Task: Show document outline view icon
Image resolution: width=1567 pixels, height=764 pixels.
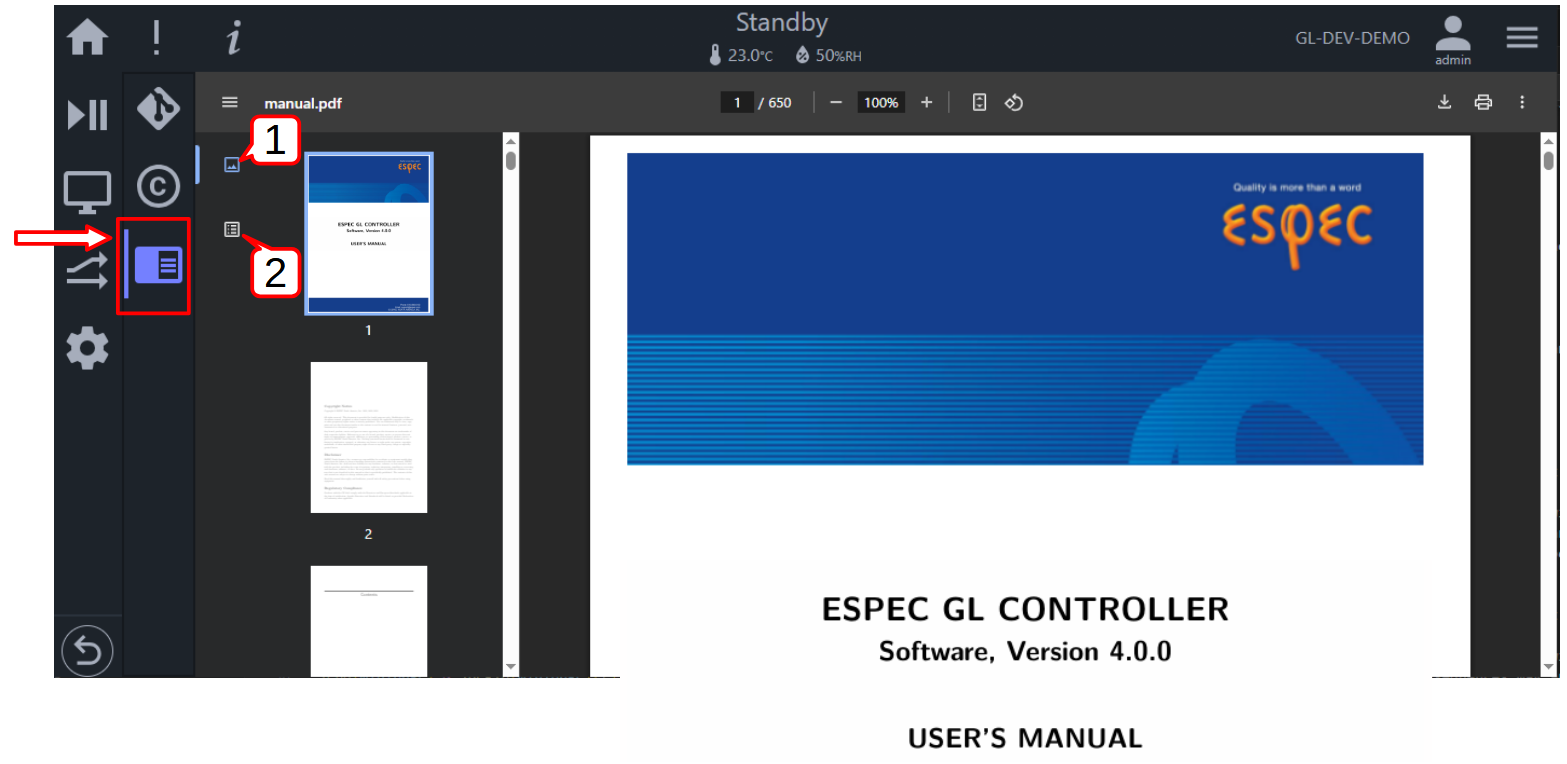Action: click(232, 230)
